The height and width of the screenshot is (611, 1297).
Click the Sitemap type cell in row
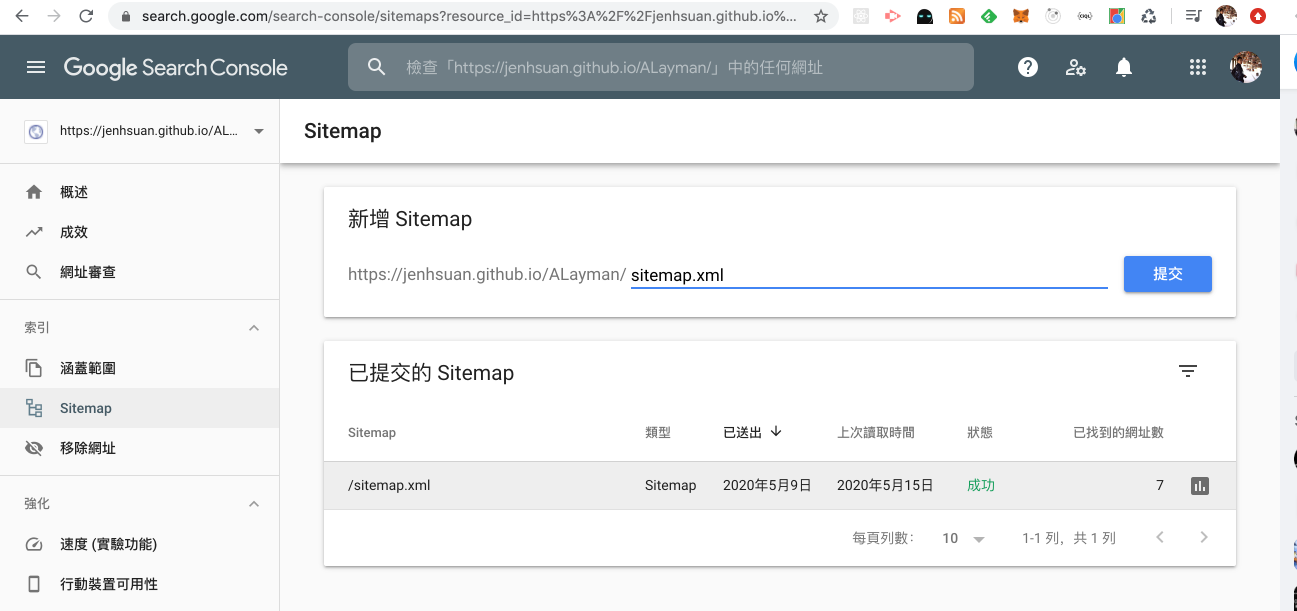(x=670, y=486)
